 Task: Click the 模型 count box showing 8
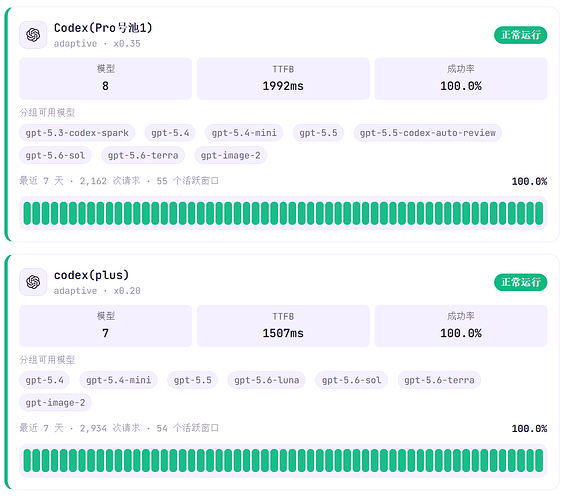click(106, 79)
